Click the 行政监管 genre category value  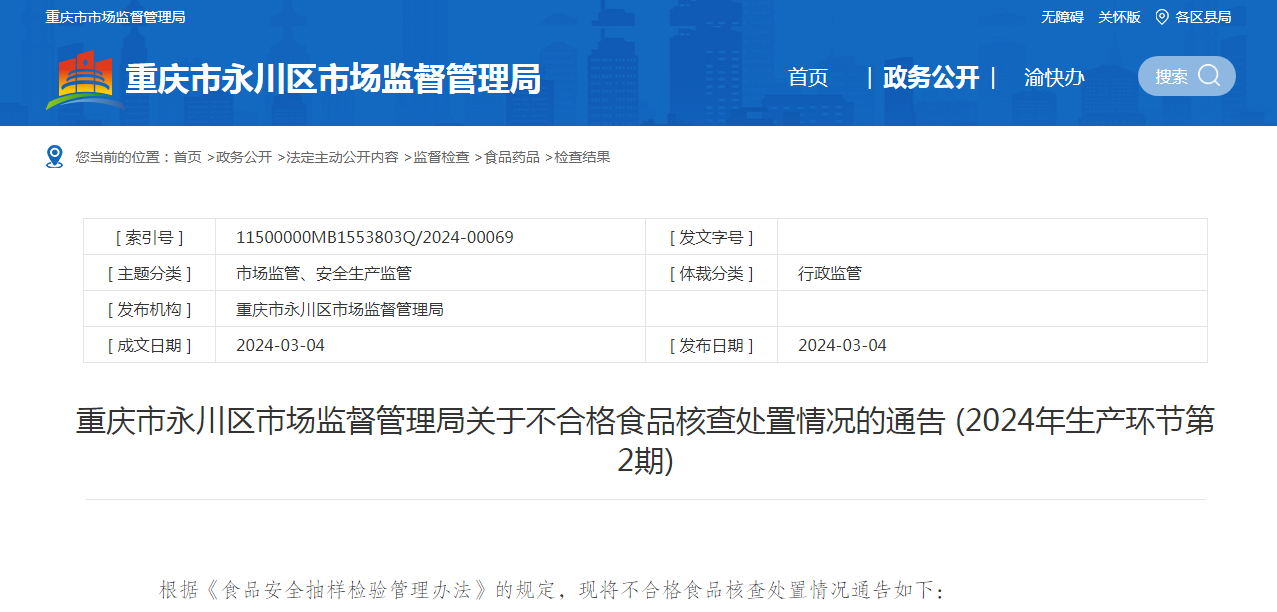pos(829,273)
